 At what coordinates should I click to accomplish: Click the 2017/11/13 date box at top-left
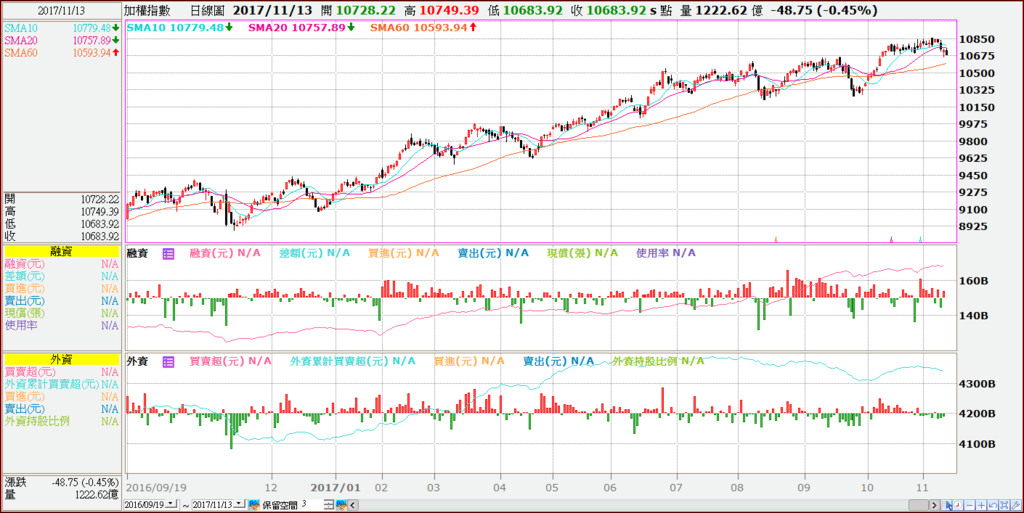[x=61, y=10]
